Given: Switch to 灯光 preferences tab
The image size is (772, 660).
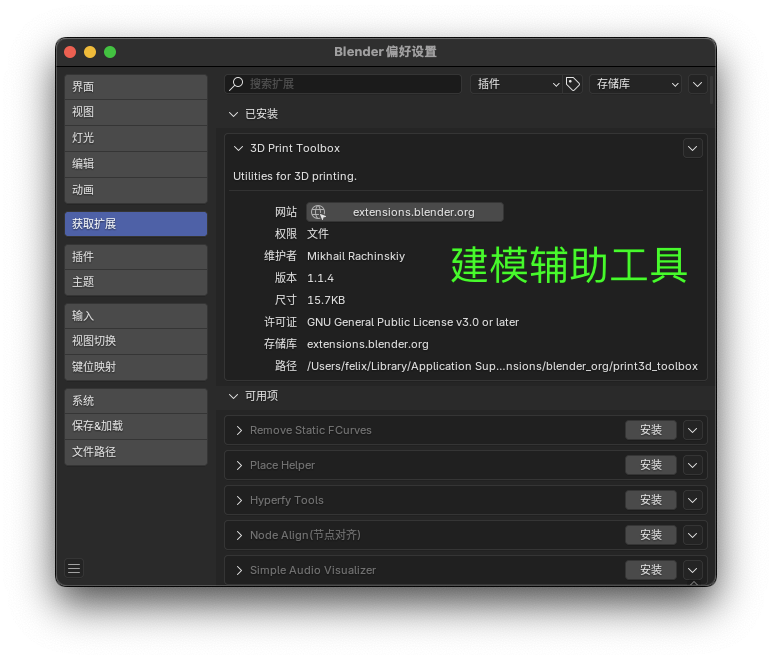Looking at the screenshot, I should pyautogui.click(x=136, y=138).
